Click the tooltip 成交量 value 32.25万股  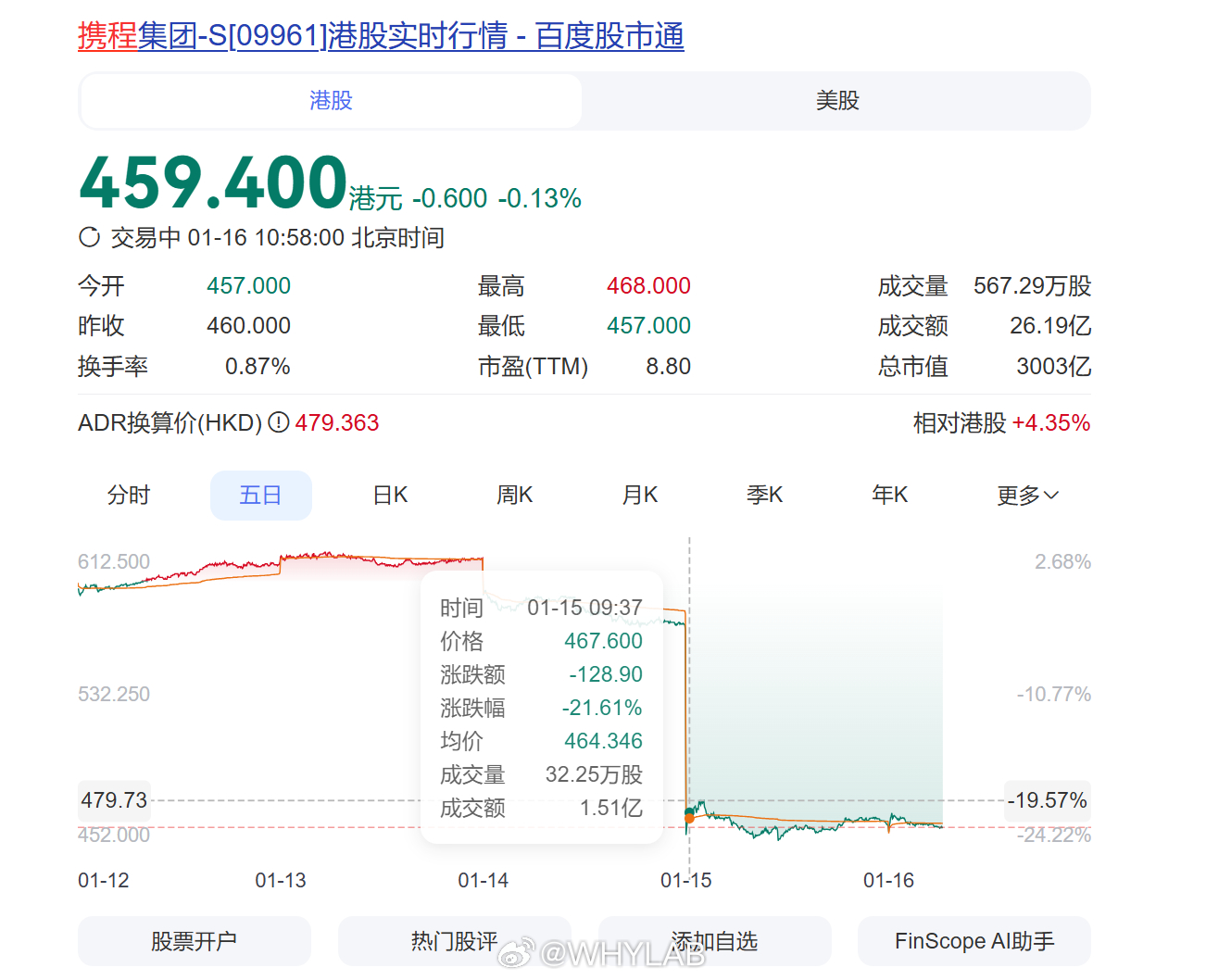[x=594, y=774]
